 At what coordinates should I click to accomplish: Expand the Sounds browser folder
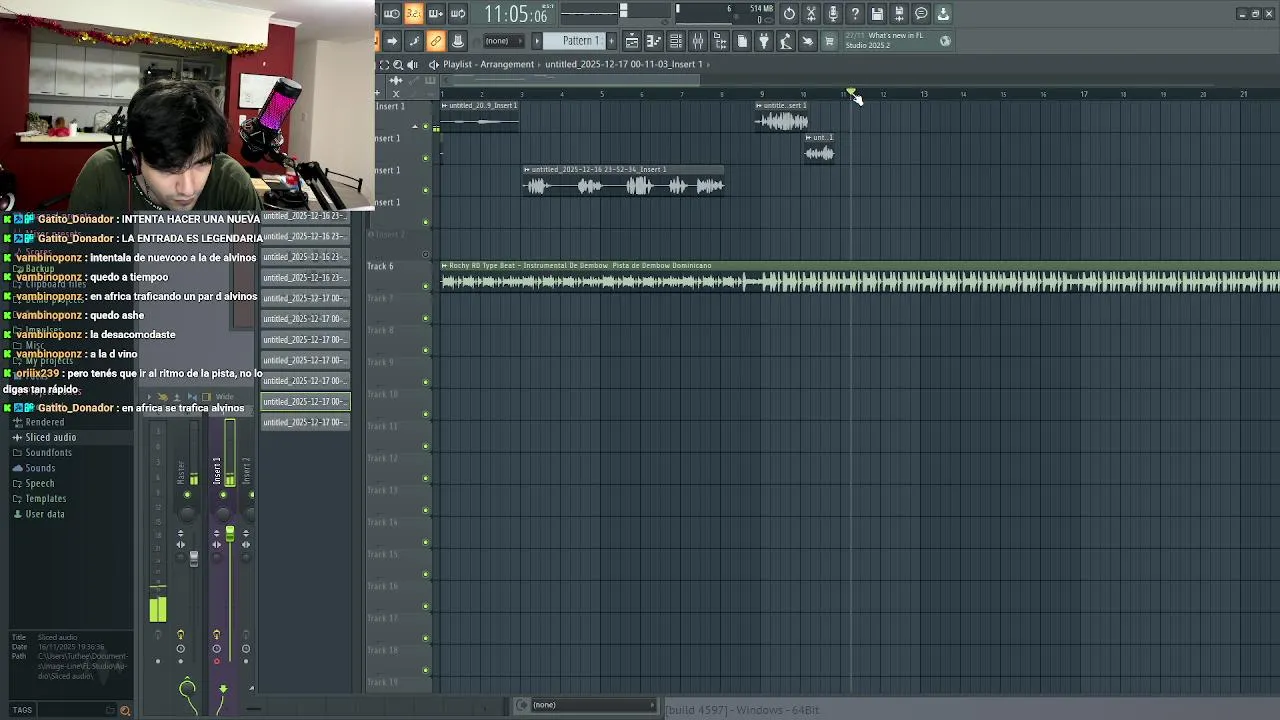pos(40,468)
